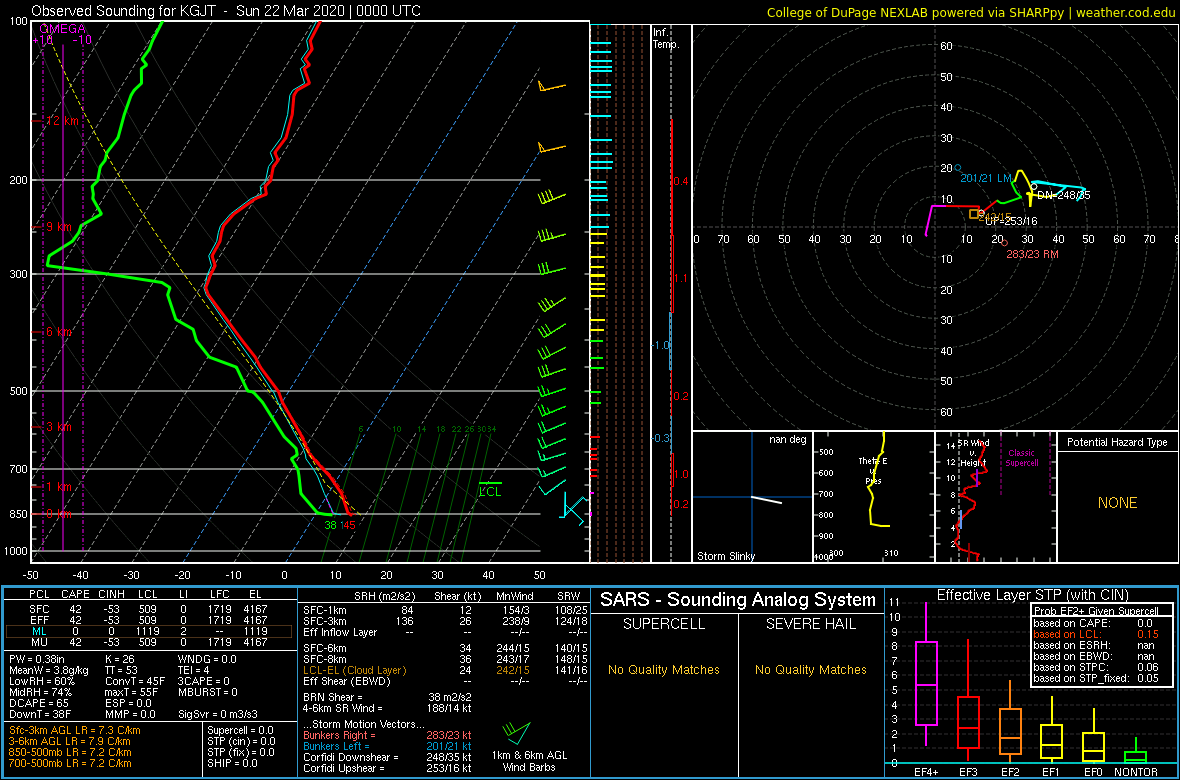The width and height of the screenshot is (1180, 780).
Task: Click 3-6km AGL LR = 7.9 C/km
Action: [71, 742]
